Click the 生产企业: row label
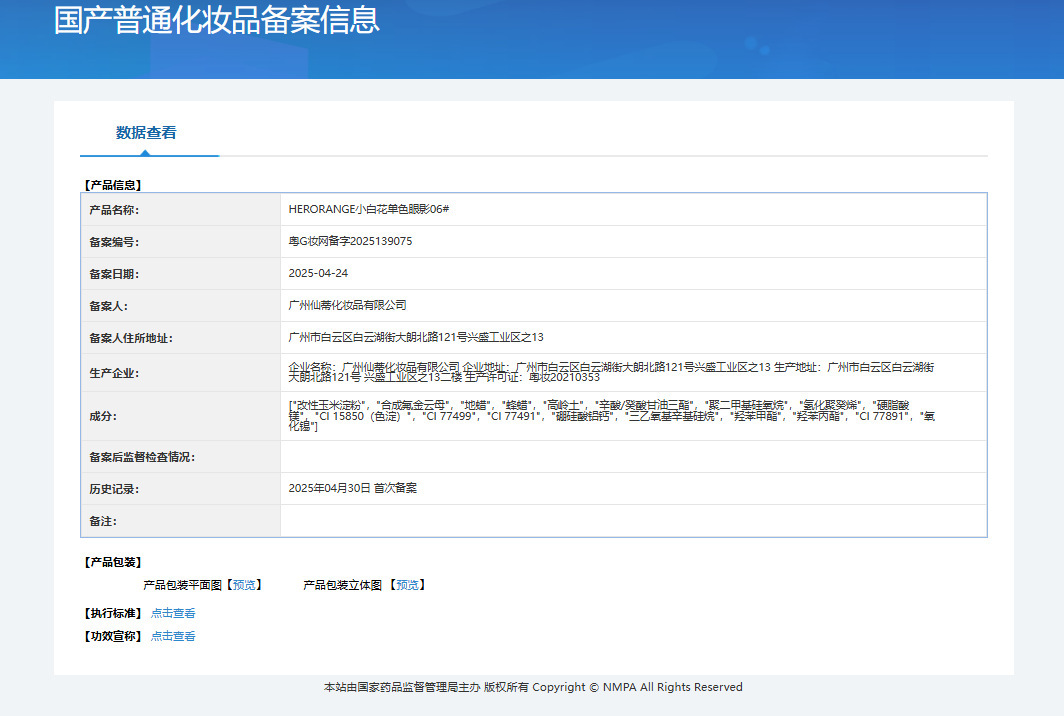 [114, 373]
